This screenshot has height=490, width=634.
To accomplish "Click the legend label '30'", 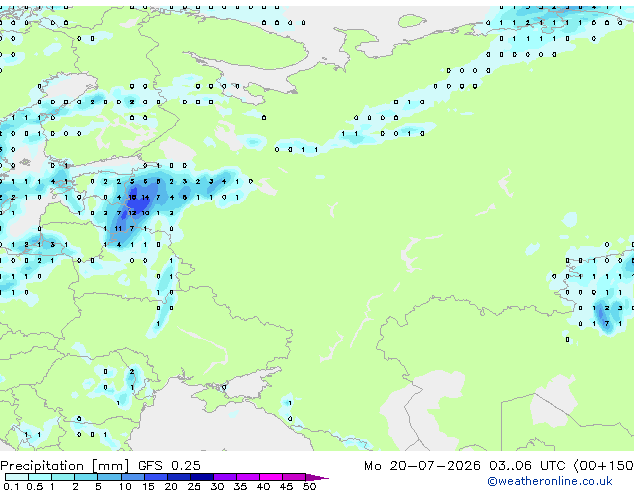I will tap(217, 486).
